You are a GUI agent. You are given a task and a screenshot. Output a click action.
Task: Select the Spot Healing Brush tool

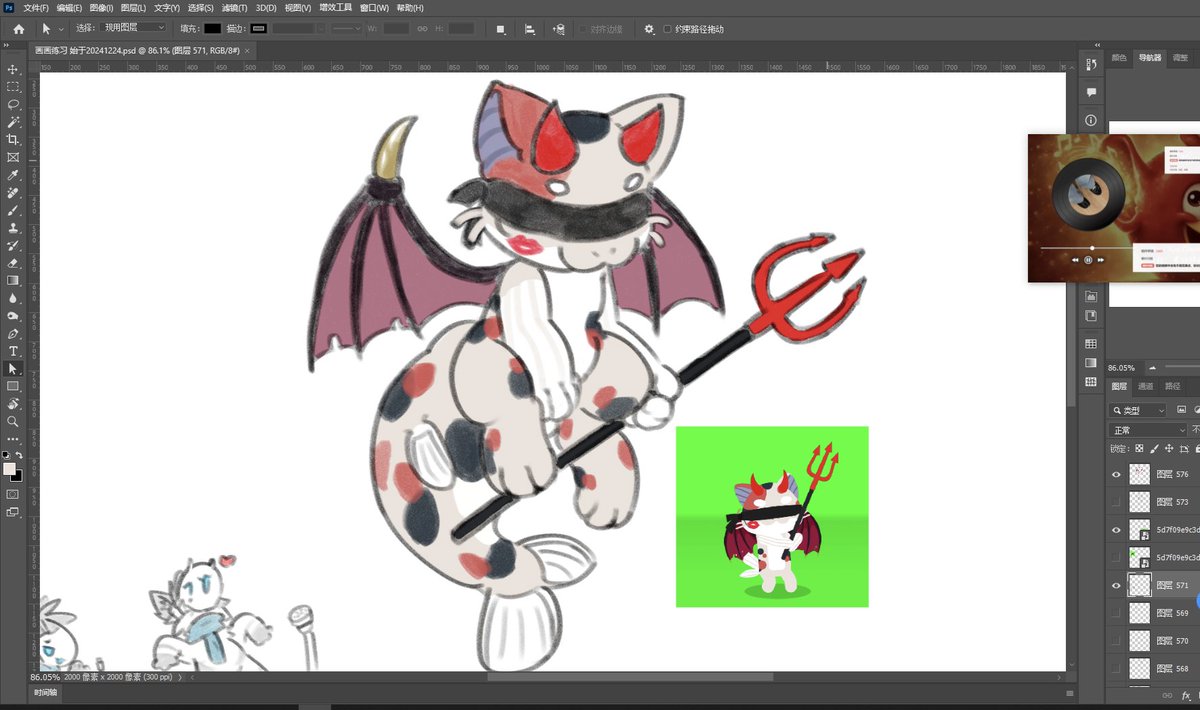(x=13, y=193)
